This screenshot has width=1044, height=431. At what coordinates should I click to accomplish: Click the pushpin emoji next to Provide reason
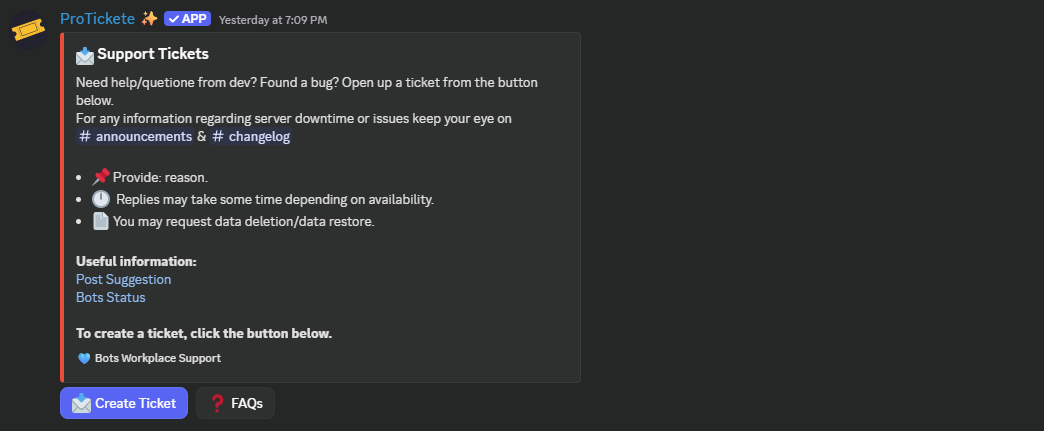[101, 177]
